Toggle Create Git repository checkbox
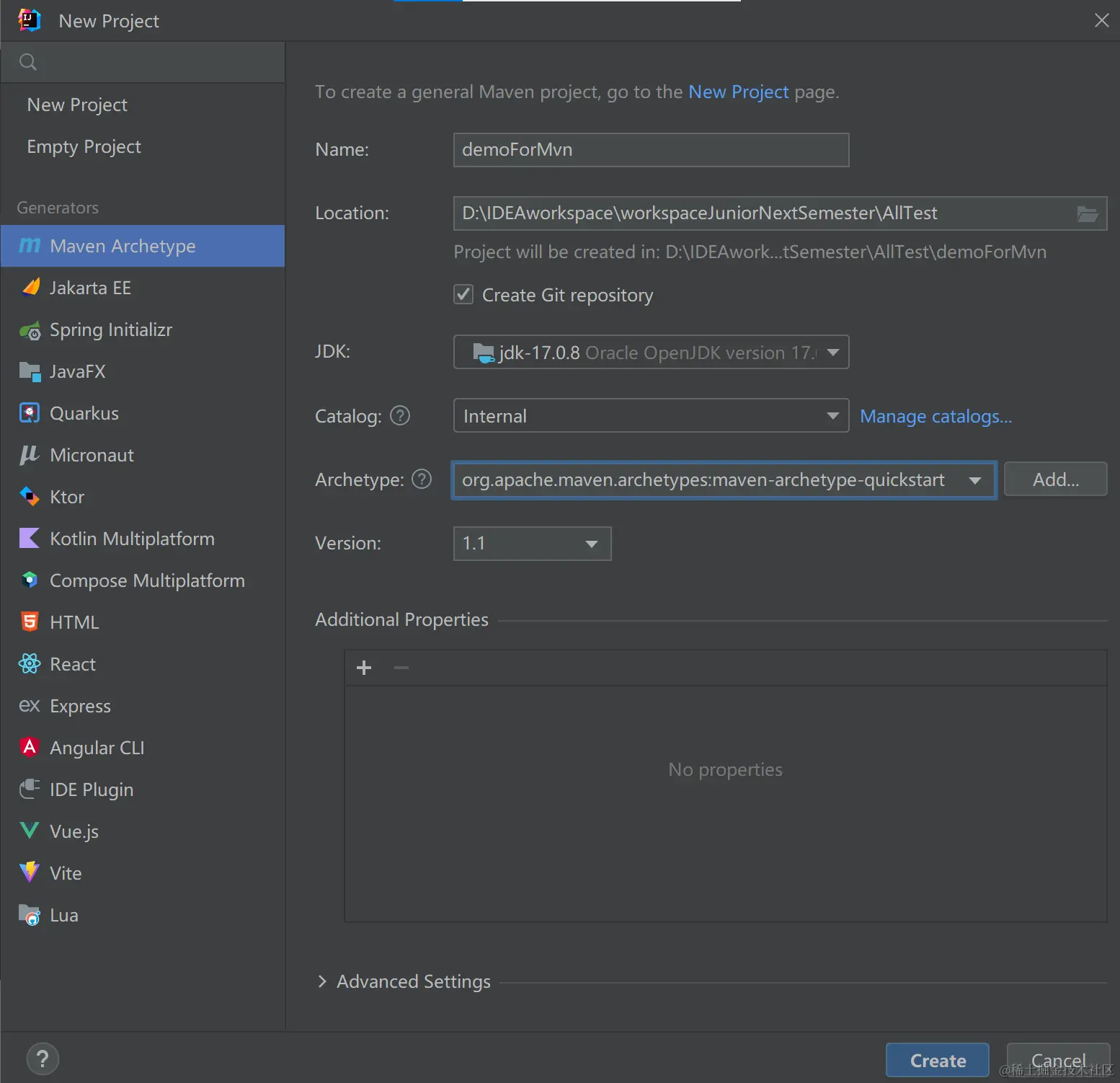 (463, 294)
